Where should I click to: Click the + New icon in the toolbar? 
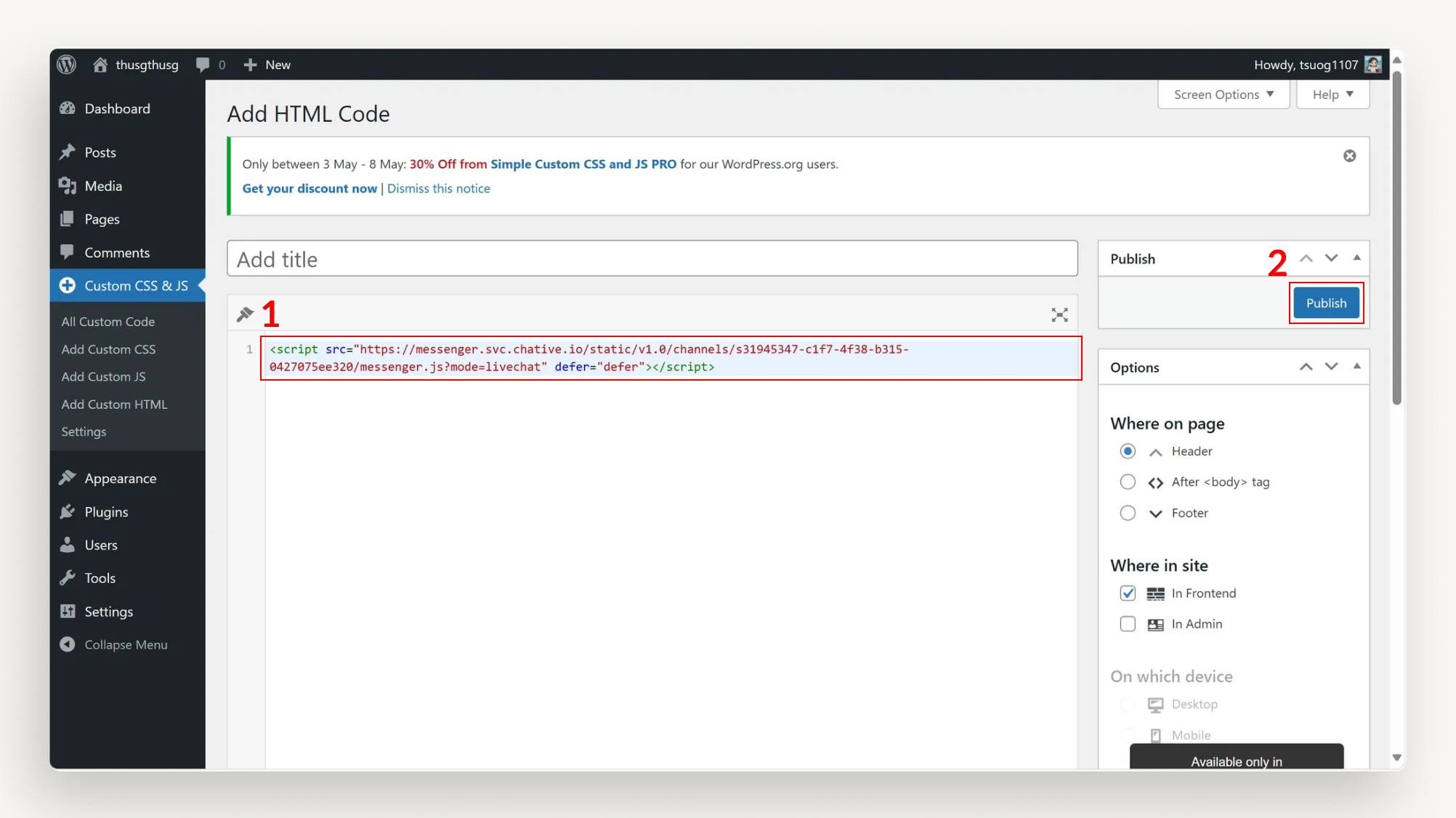[x=250, y=64]
